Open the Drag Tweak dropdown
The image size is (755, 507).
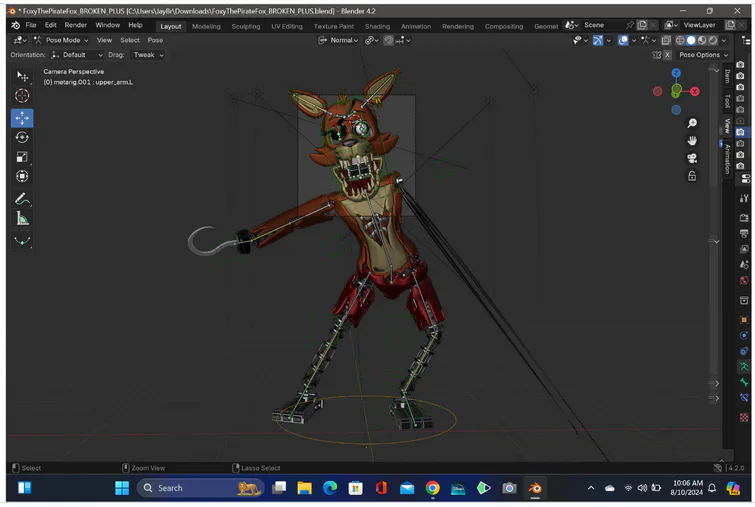pos(148,55)
